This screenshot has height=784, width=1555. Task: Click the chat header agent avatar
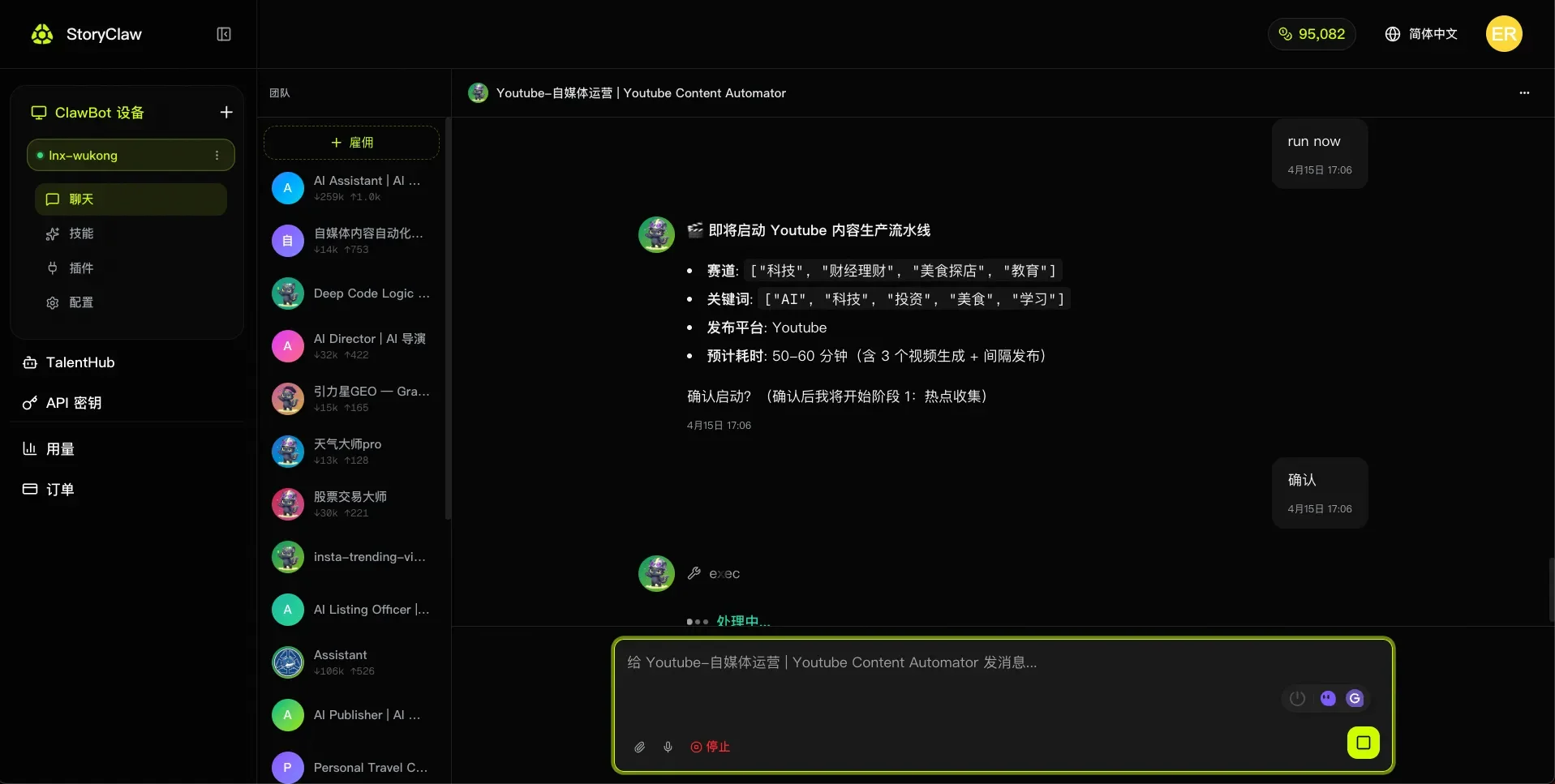pos(479,92)
